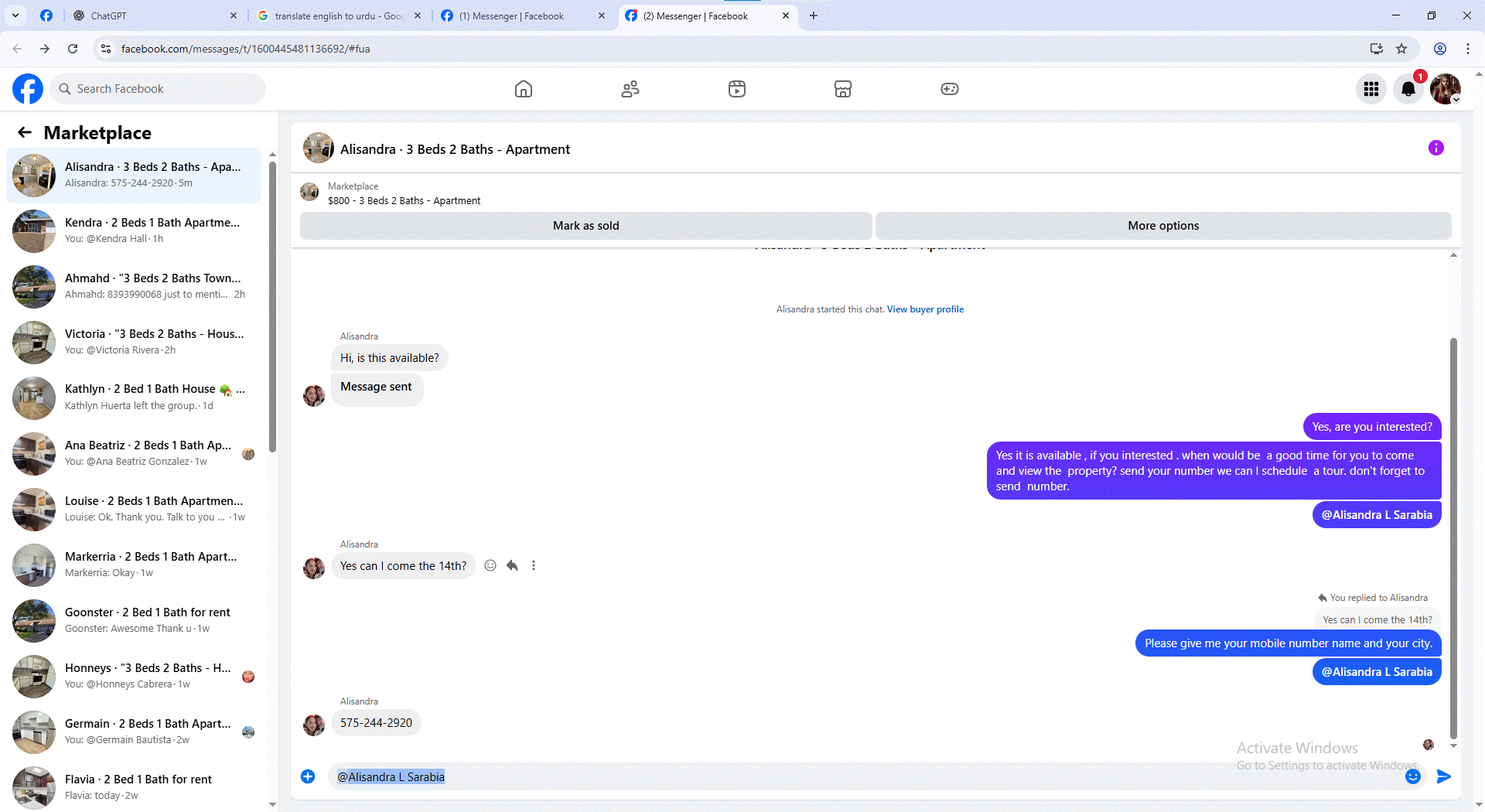This screenshot has width=1485, height=812.
Task: Open the Video/Reels icon in top navigation
Action: (x=737, y=89)
